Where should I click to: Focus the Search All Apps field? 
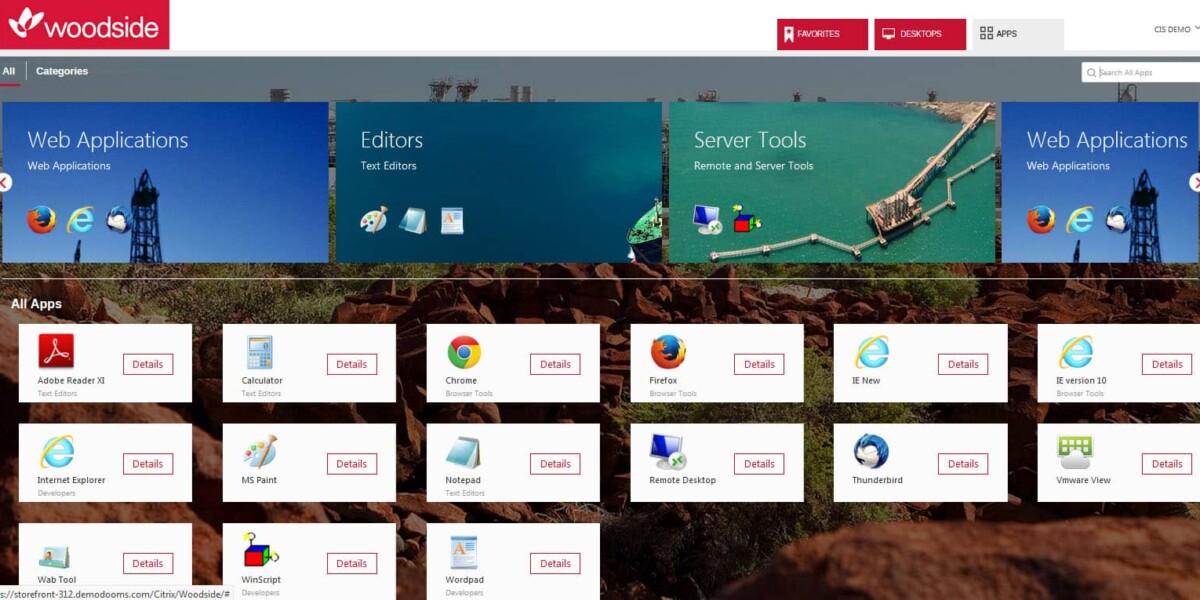coord(1141,72)
